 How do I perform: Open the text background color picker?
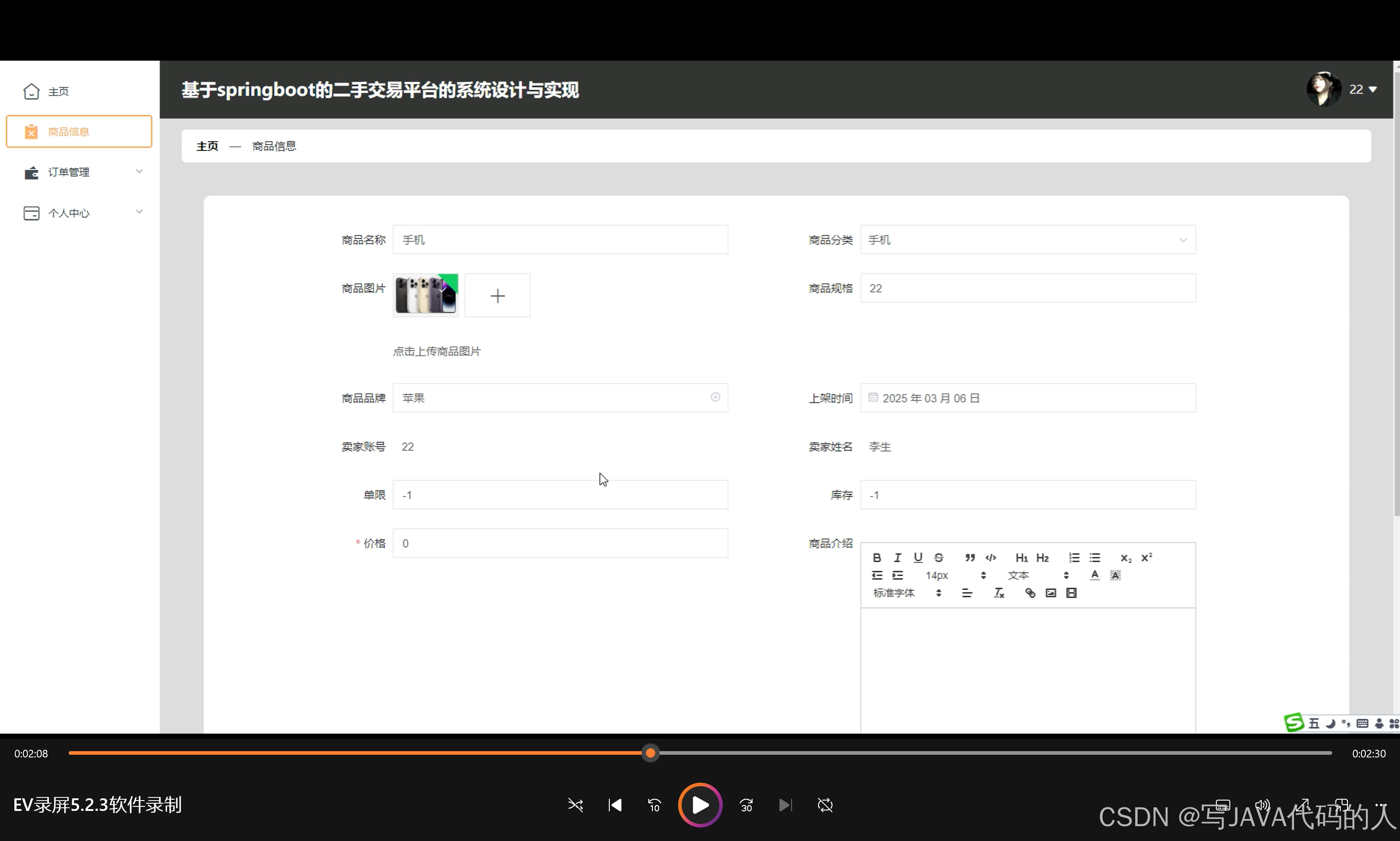(1115, 575)
